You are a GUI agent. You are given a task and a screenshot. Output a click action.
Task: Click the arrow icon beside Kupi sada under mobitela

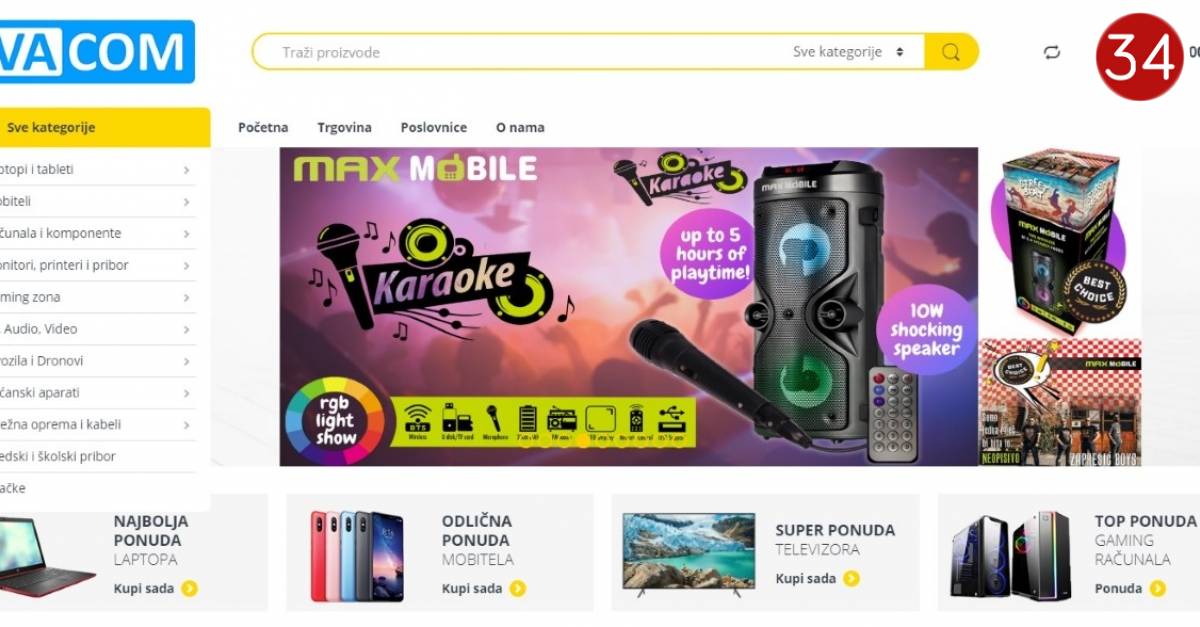coord(517,588)
